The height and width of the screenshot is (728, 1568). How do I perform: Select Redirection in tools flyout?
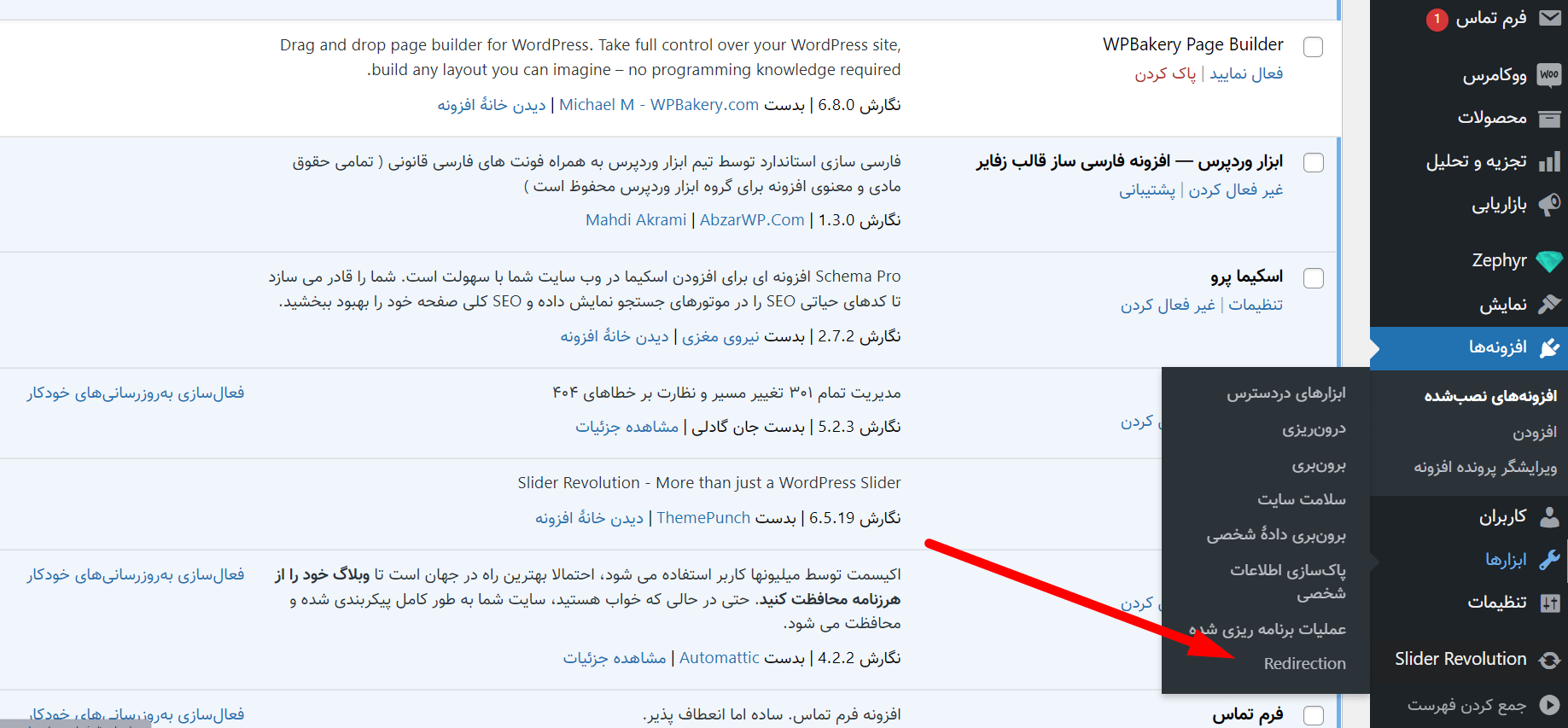pos(1304,664)
